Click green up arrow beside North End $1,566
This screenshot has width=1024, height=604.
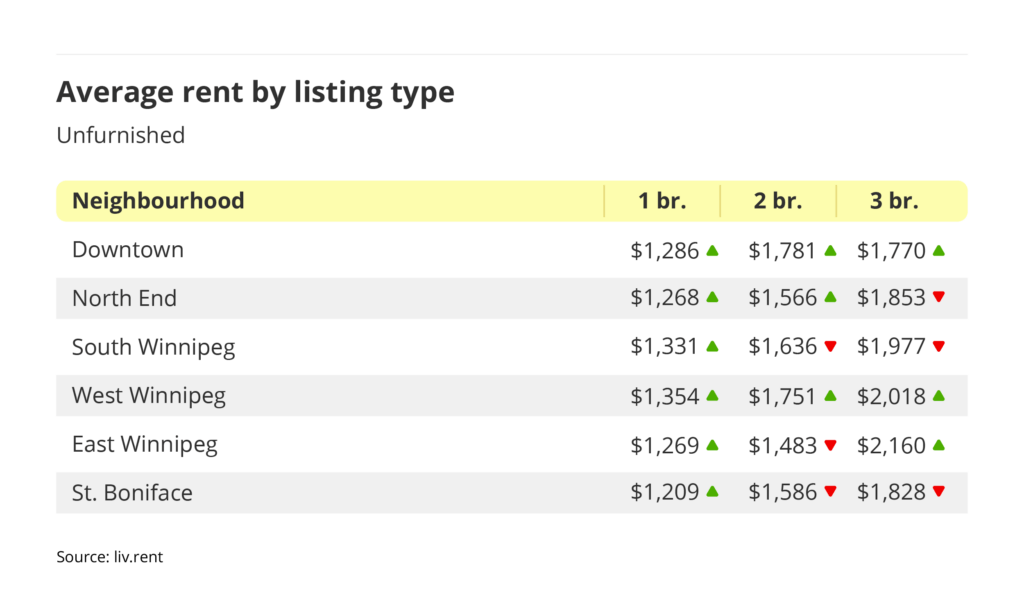829,298
